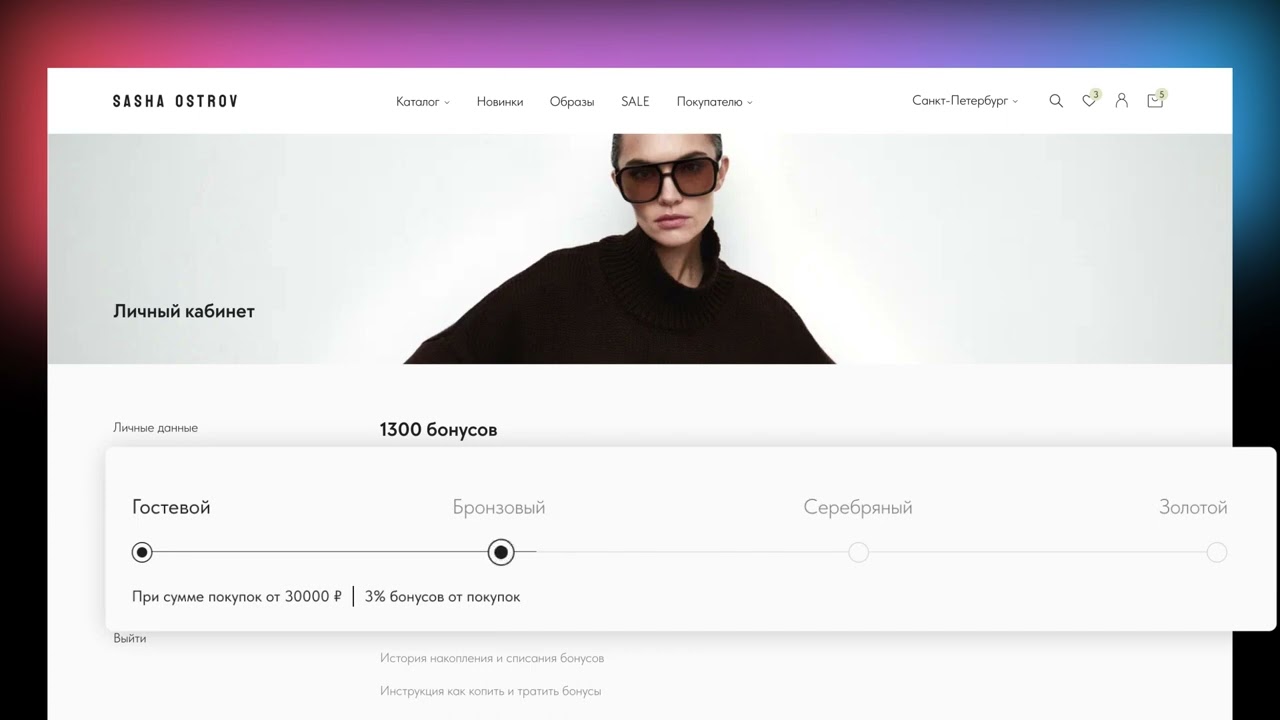
Task: Go to SASHA OSTROV logo homepage
Action: tap(175, 101)
